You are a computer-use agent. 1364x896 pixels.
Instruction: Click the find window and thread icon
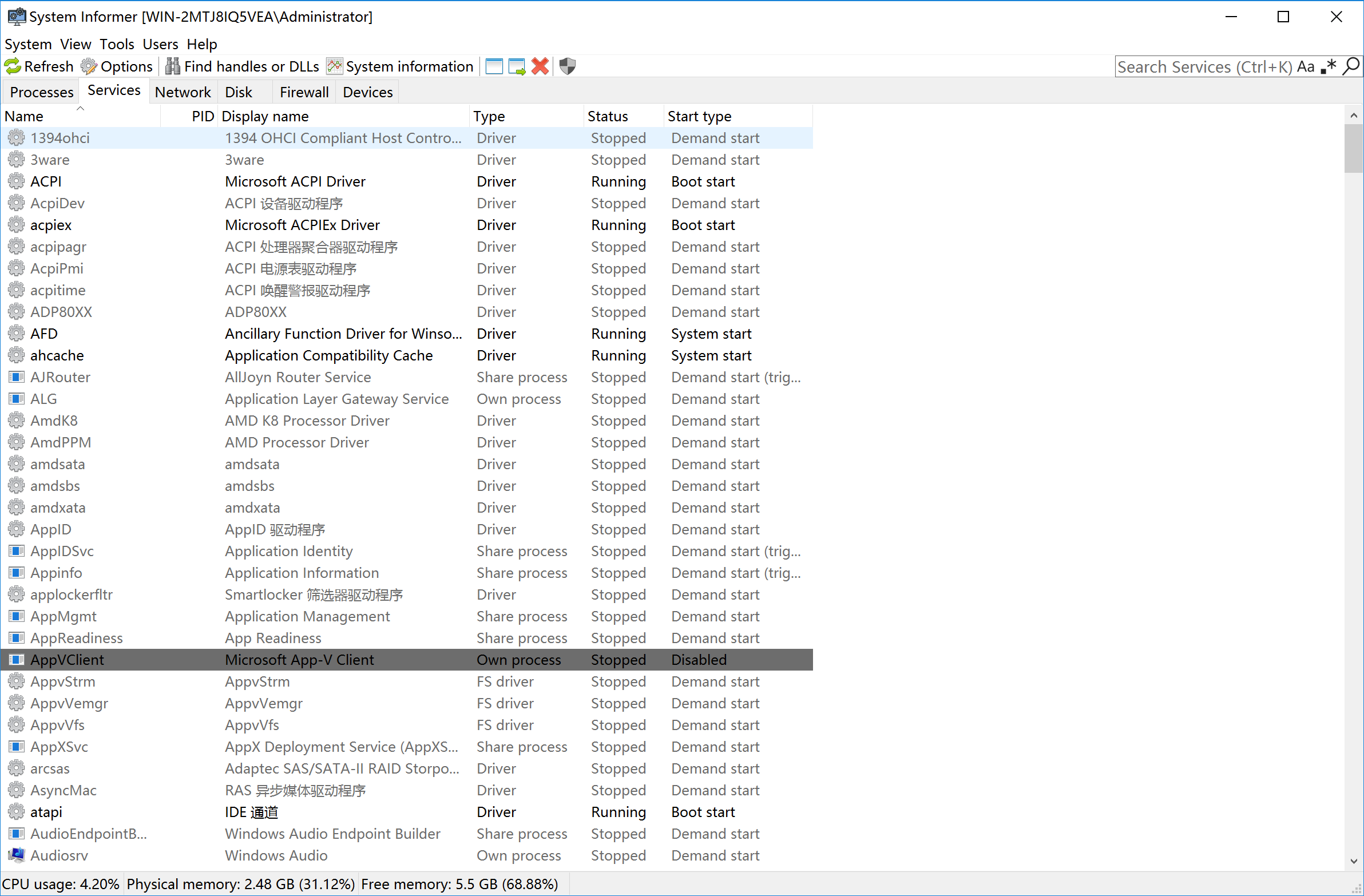517,66
